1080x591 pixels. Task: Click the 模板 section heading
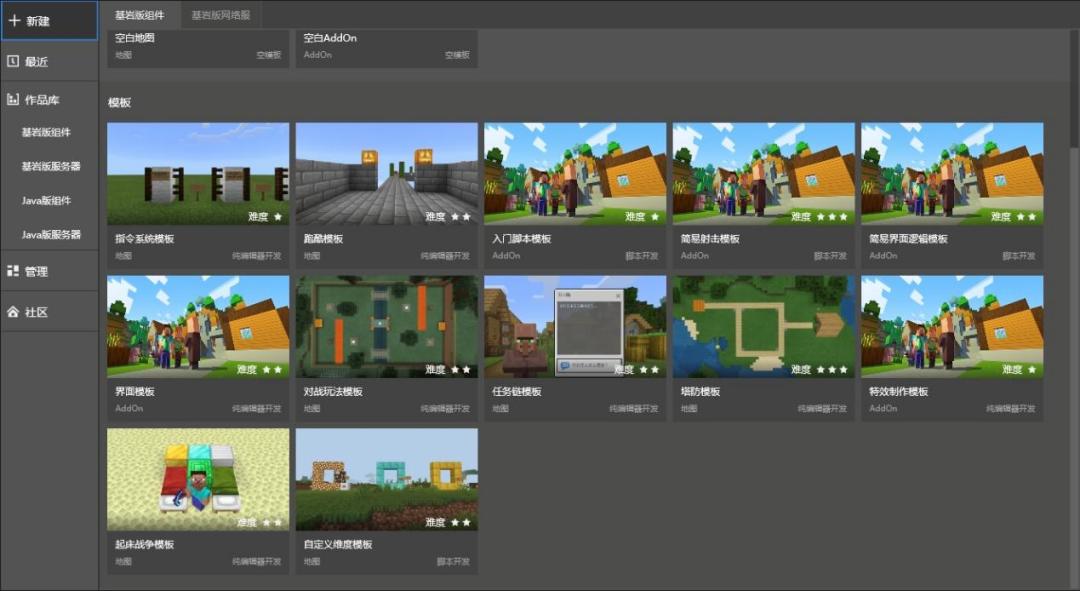point(119,102)
